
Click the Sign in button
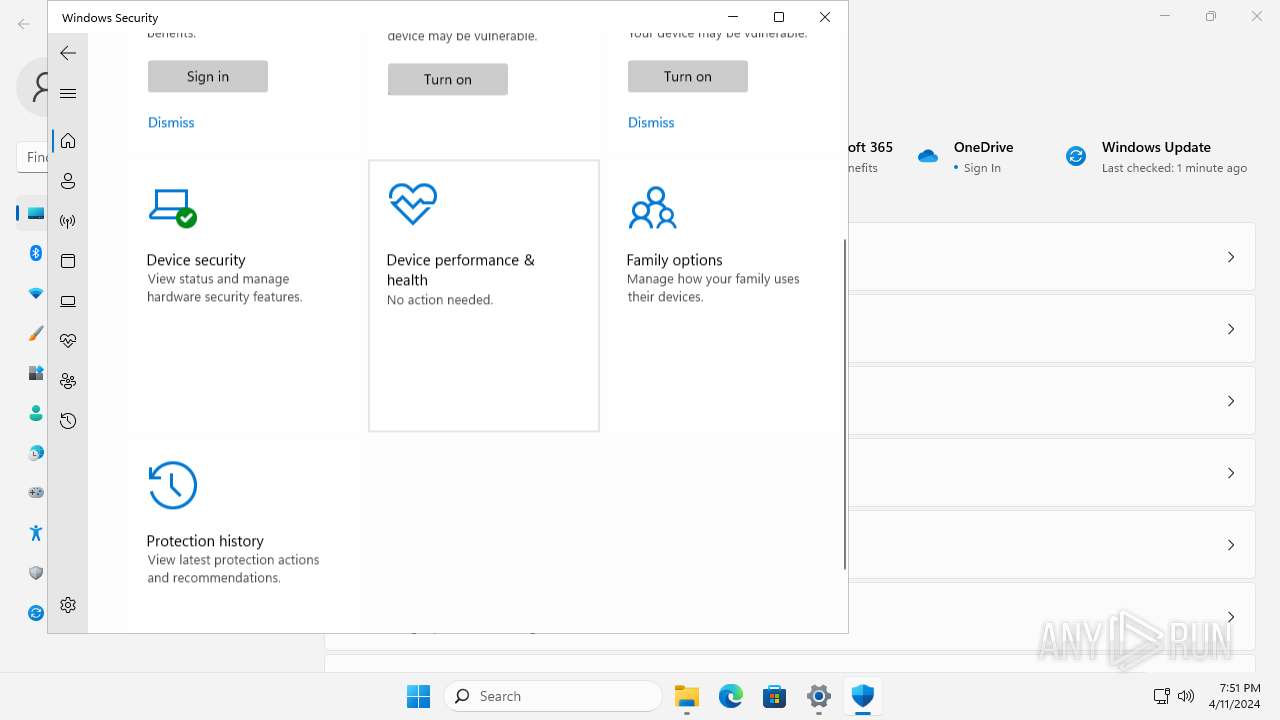[x=208, y=76]
